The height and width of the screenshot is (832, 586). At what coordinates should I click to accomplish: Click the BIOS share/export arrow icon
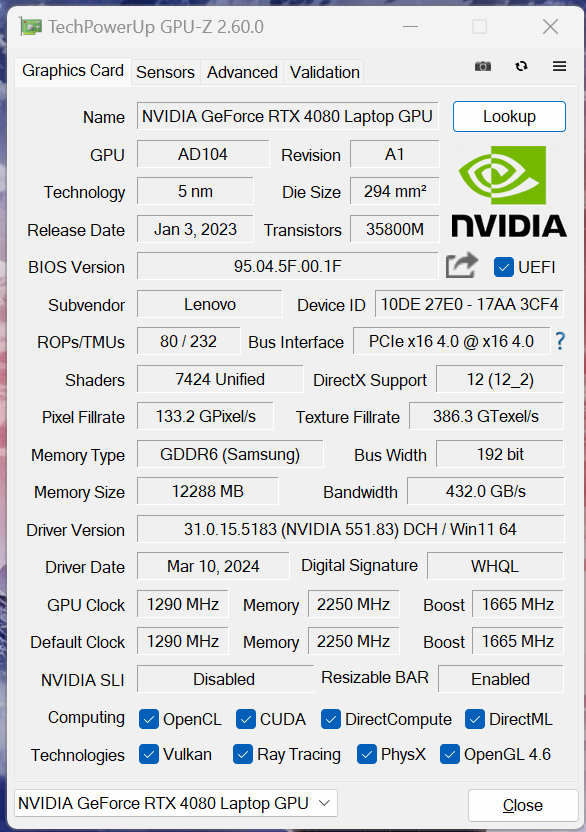pyautogui.click(x=461, y=265)
